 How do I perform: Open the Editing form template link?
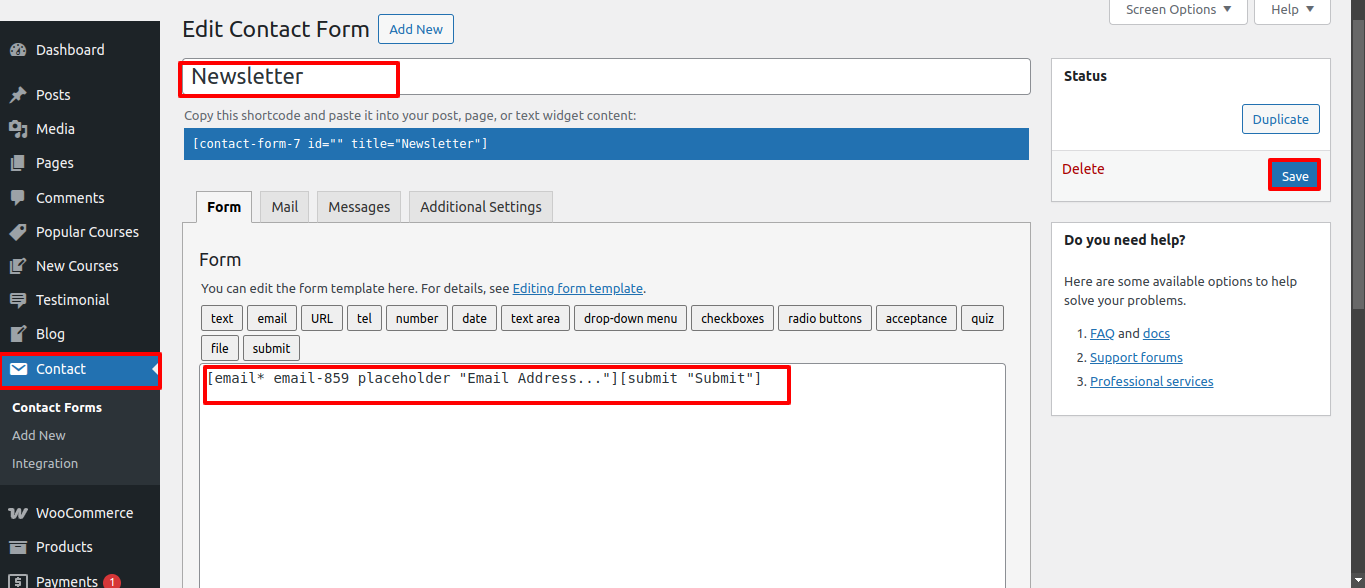point(577,288)
